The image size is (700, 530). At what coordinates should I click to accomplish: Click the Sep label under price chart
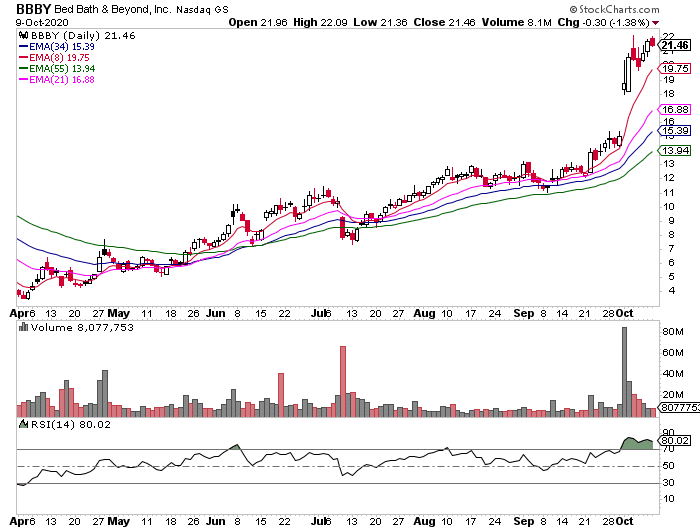click(524, 313)
